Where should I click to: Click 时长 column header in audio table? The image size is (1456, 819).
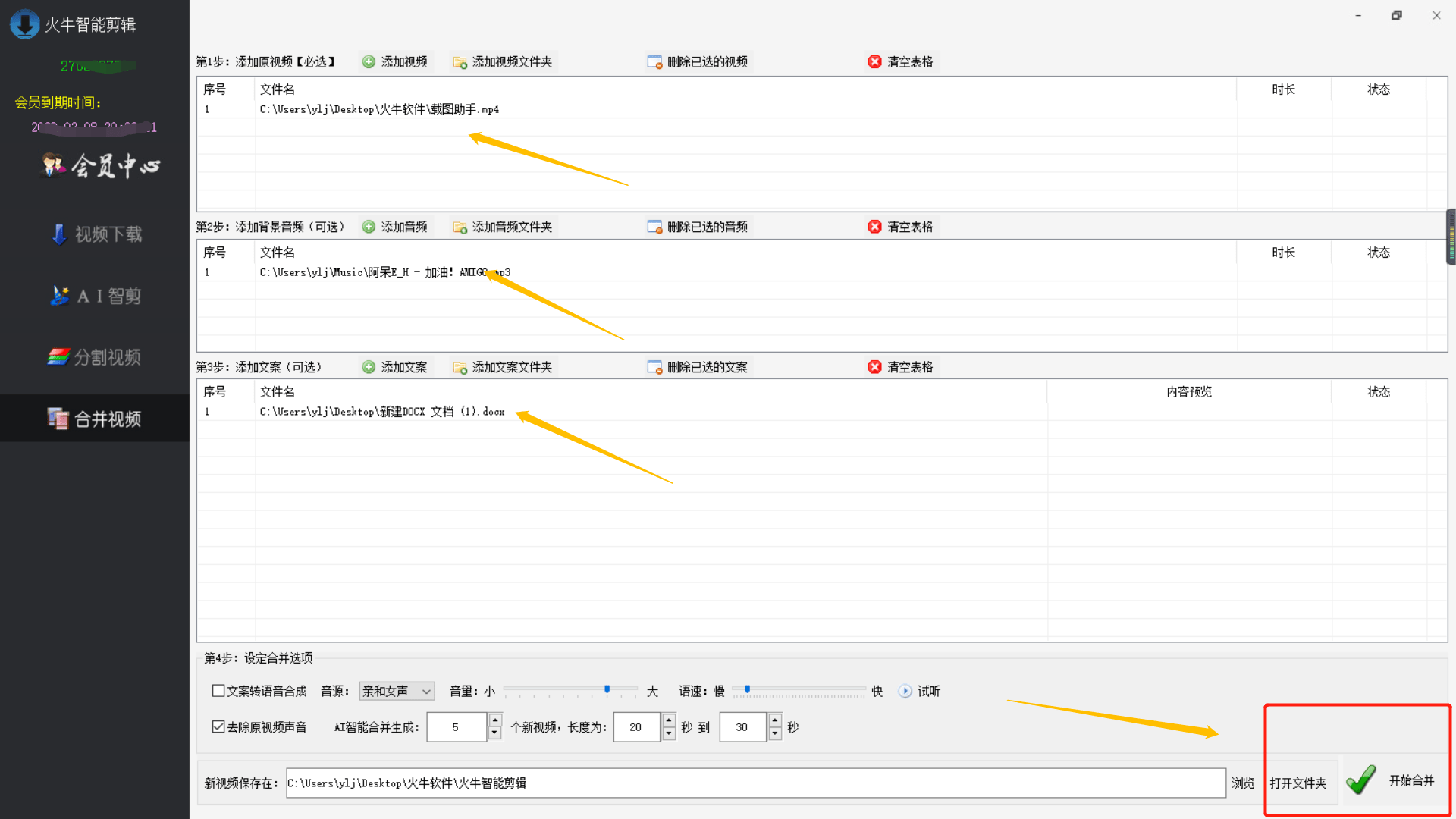tap(1283, 253)
